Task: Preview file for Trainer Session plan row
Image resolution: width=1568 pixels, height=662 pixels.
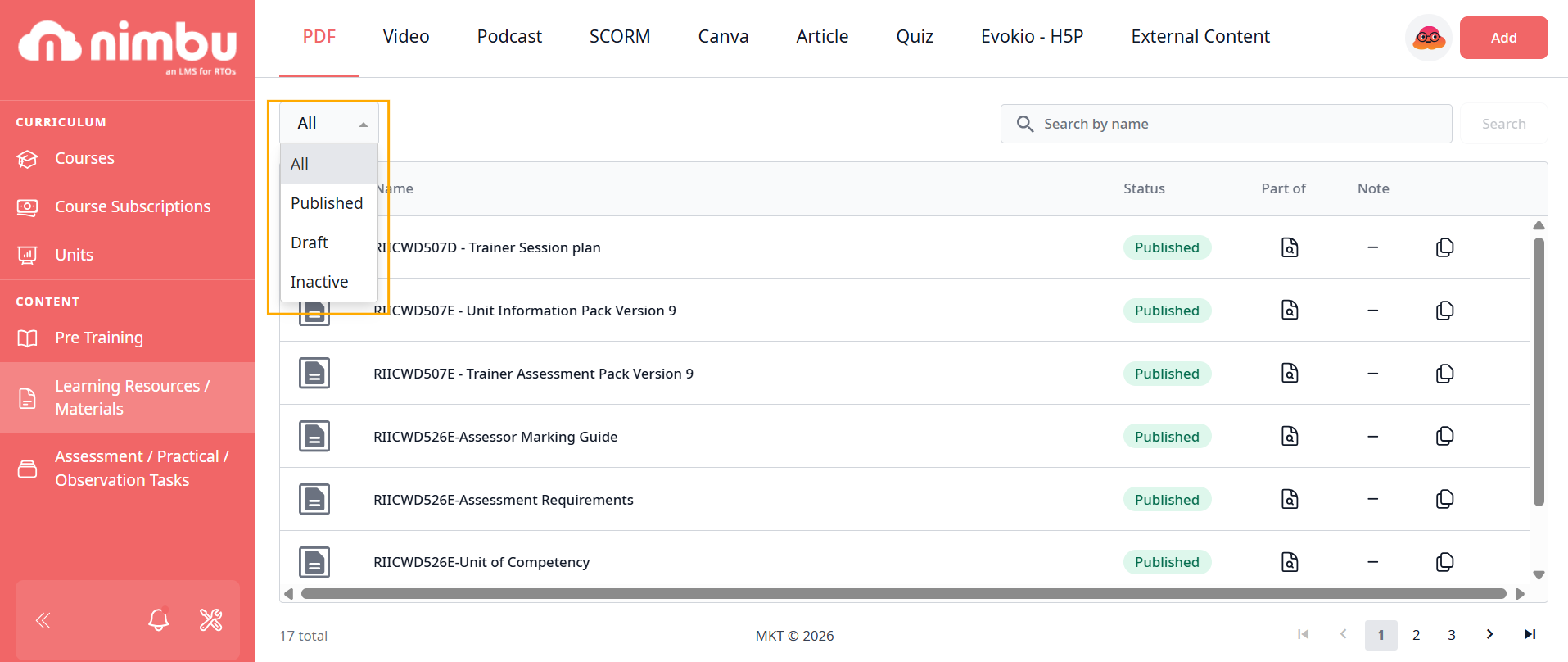Action: (1290, 247)
